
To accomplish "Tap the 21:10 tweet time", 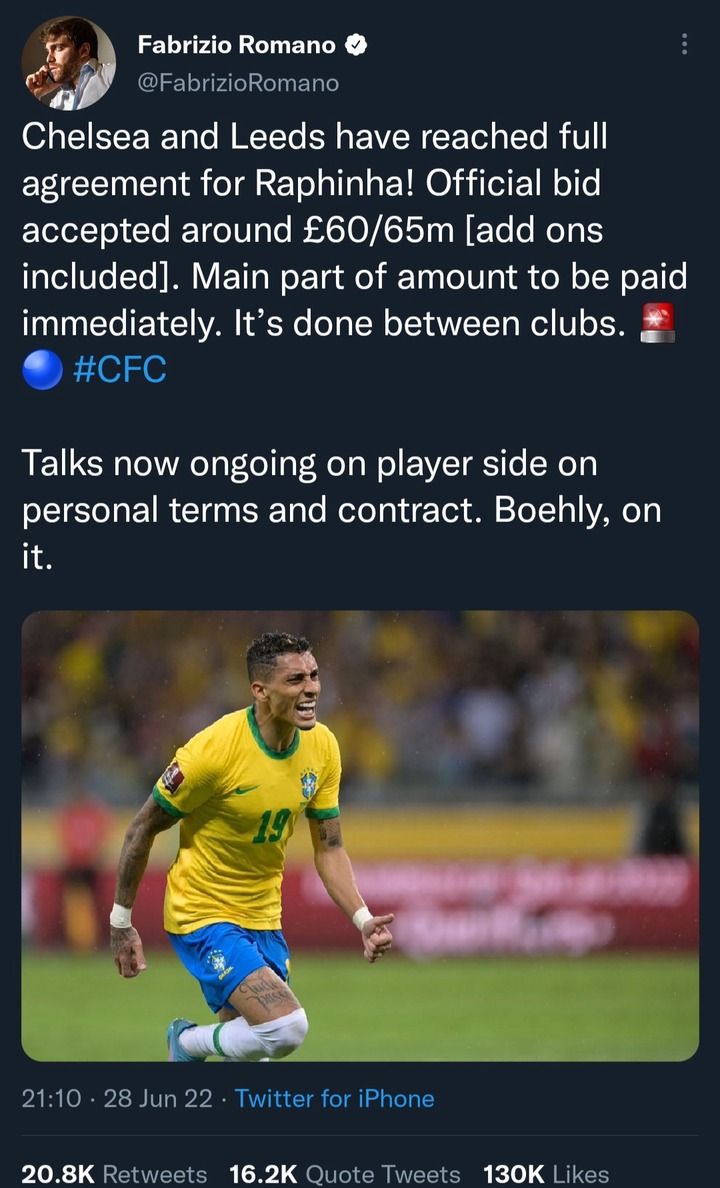I will [51, 1099].
